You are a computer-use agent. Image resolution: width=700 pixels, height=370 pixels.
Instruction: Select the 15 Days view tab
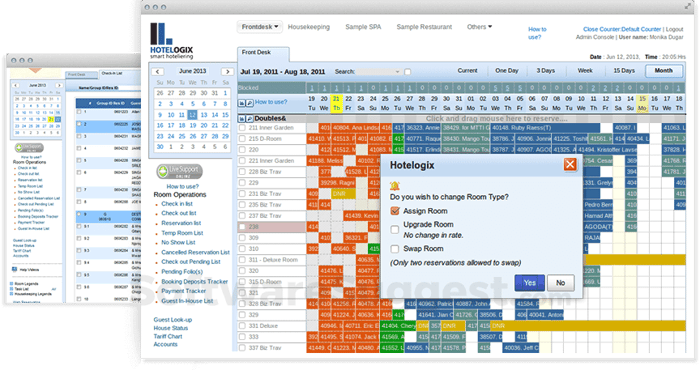(624, 71)
